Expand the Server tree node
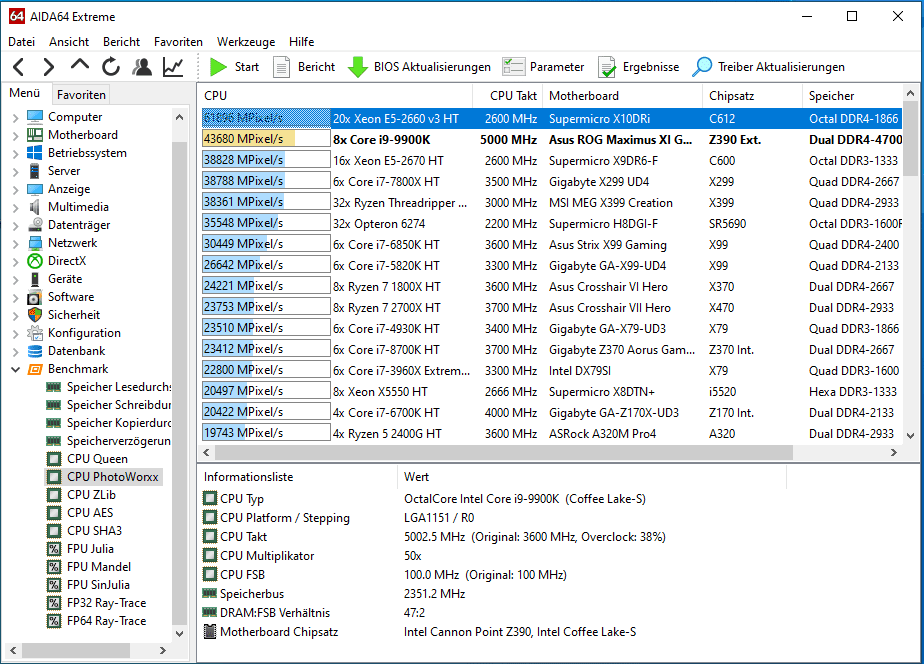Image resolution: width=924 pixels, height=664 pixels. (x=15, y=171)
